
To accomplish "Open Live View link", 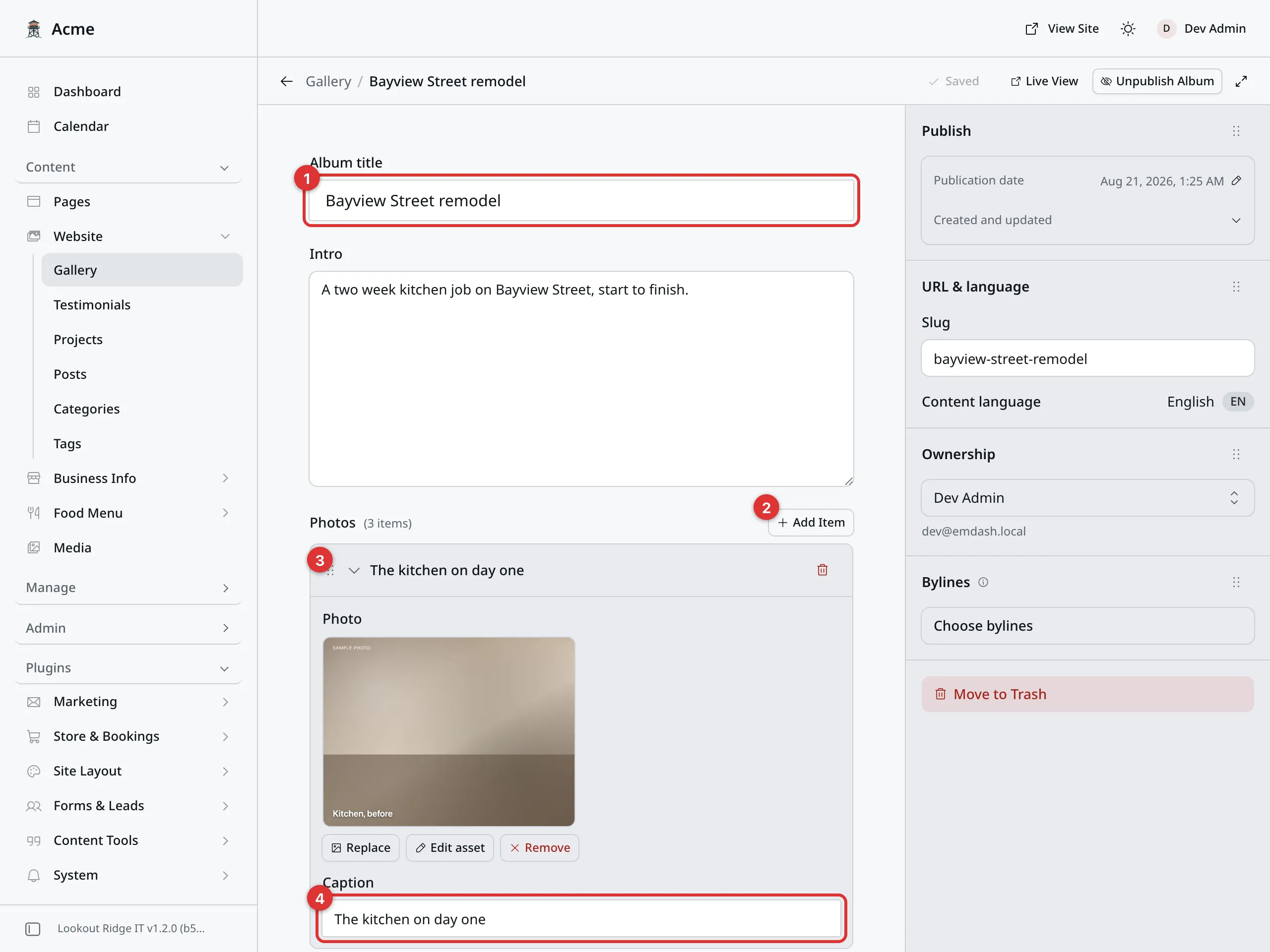I will pyautogui.click(x=1044, y=81).
